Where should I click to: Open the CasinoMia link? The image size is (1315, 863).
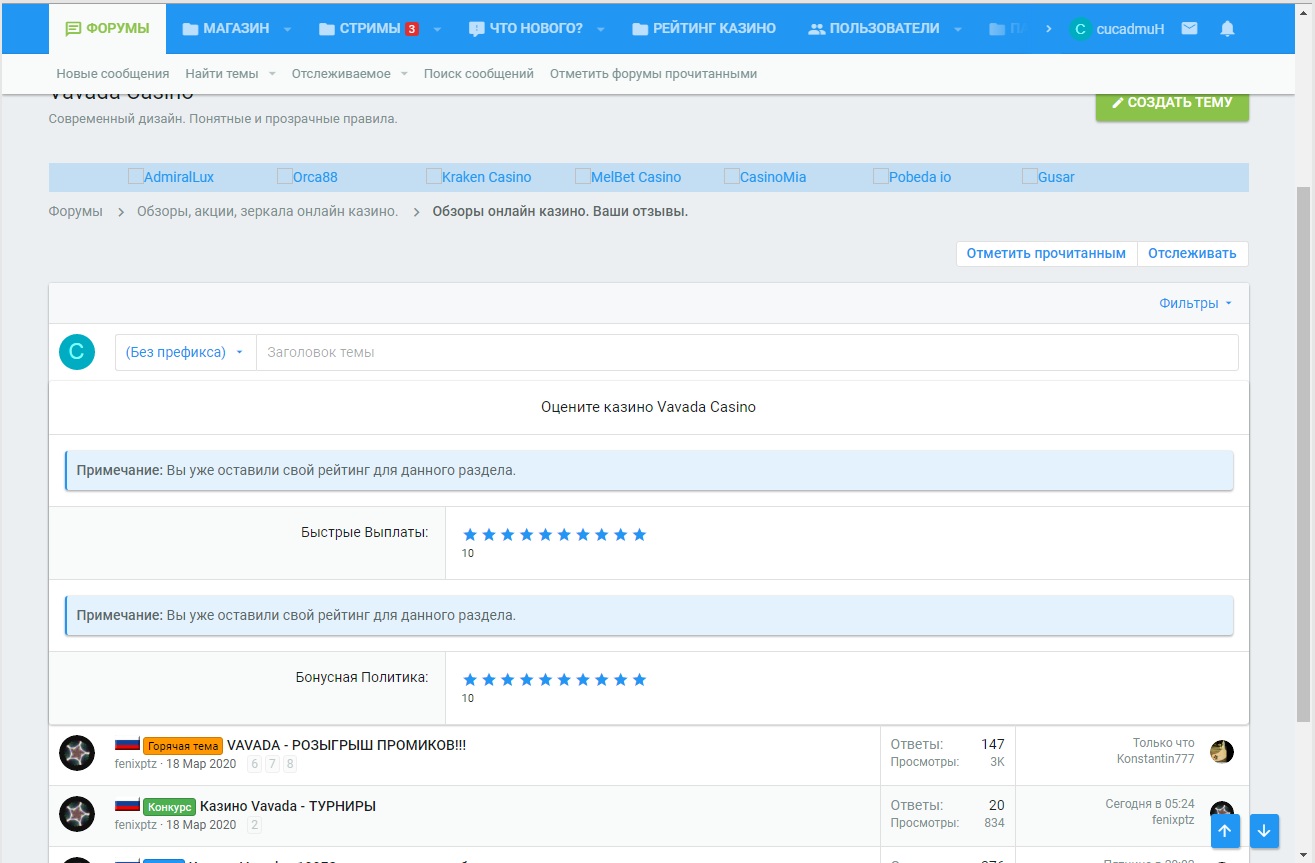[x=765, y=177]
